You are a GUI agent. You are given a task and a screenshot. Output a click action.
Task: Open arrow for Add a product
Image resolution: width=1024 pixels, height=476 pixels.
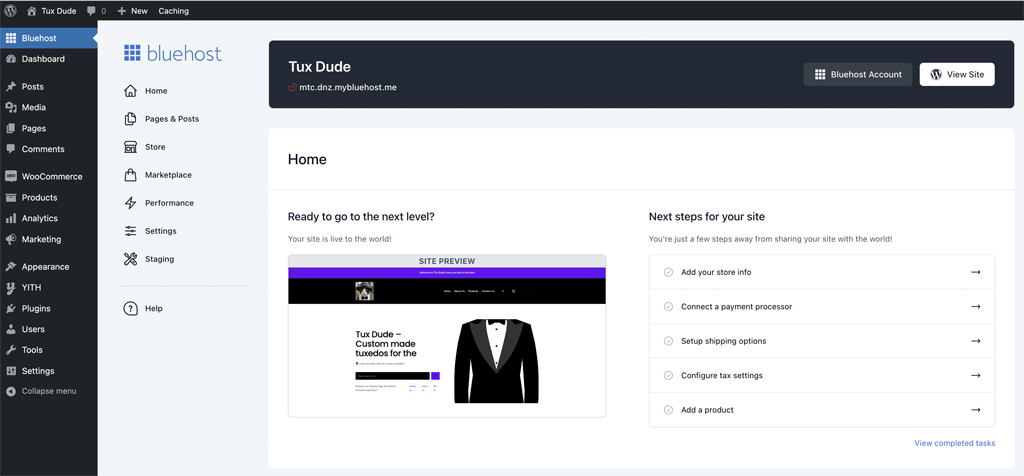point(976,410)
